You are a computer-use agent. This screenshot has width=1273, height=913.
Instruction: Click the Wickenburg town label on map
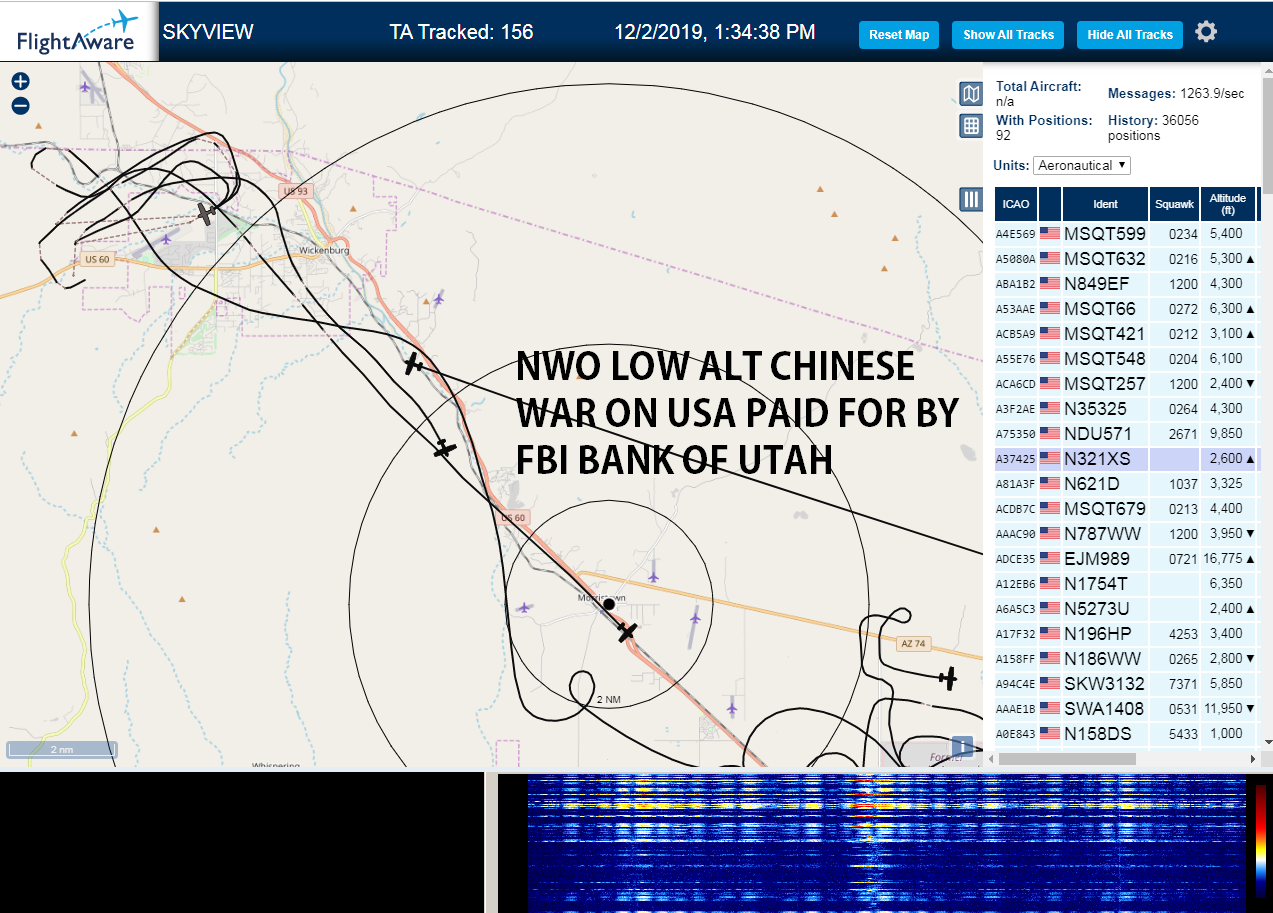(x=324, y=250)
